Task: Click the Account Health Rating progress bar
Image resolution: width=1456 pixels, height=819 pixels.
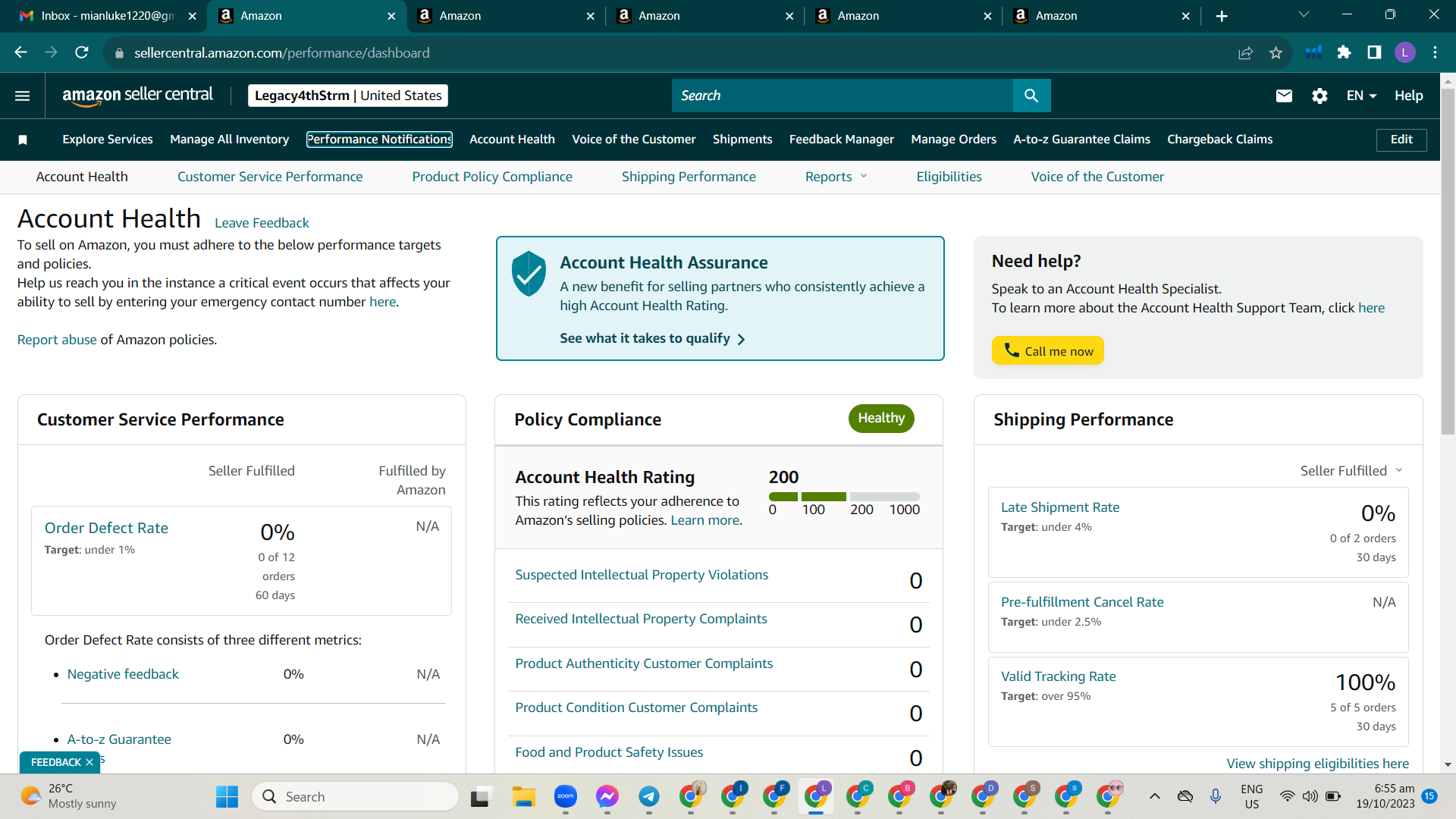Action: pos(844,497)
